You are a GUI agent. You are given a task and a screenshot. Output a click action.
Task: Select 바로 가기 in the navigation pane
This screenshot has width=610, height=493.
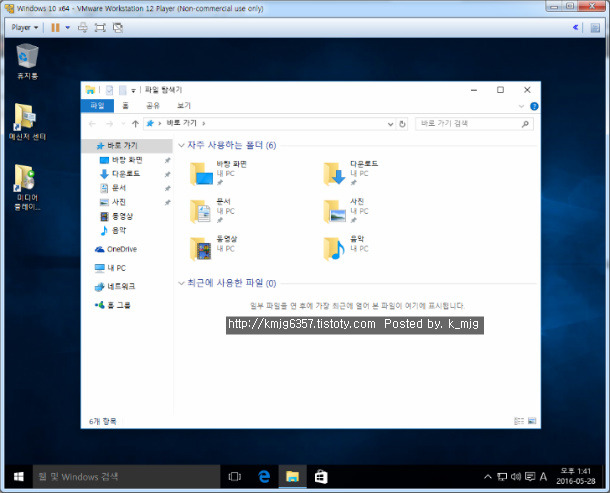click(127, 146)
